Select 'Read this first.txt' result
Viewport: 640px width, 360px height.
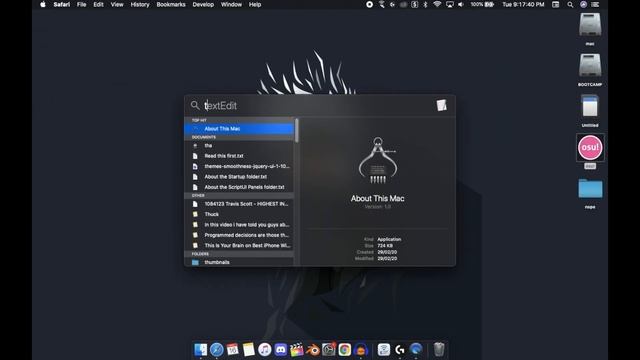click(x=239, y=156)
